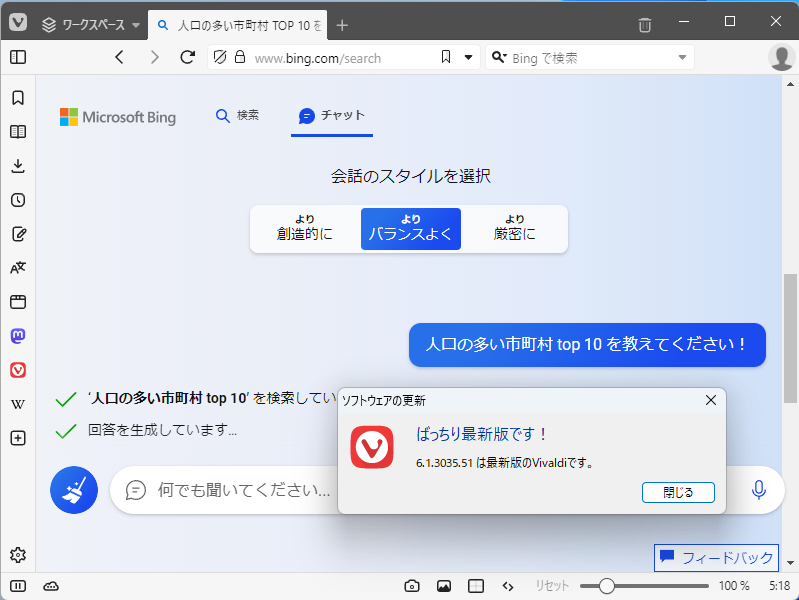Toggle the tracker blocker shield icon
Viewport: 799px width, 600px height.
pyautogui.click(x=220, y=57)
